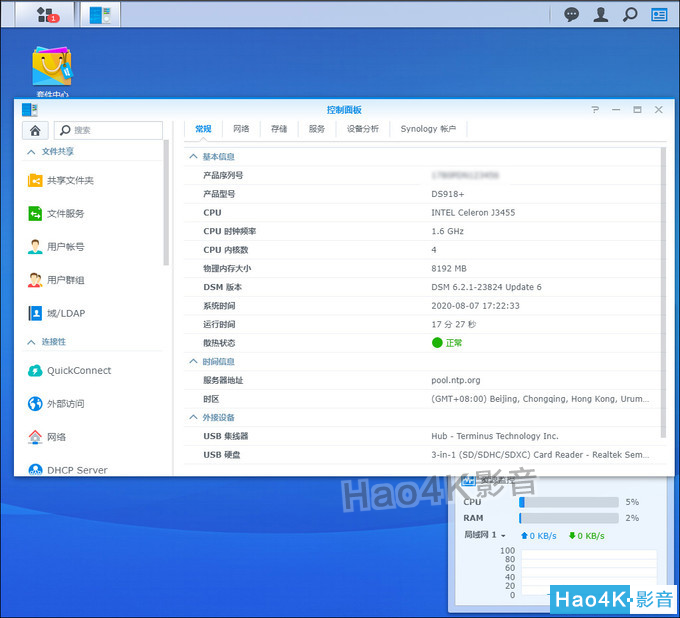Open widgets panel icon in taskbar
The image size is (680, 618).
[659, 14]
